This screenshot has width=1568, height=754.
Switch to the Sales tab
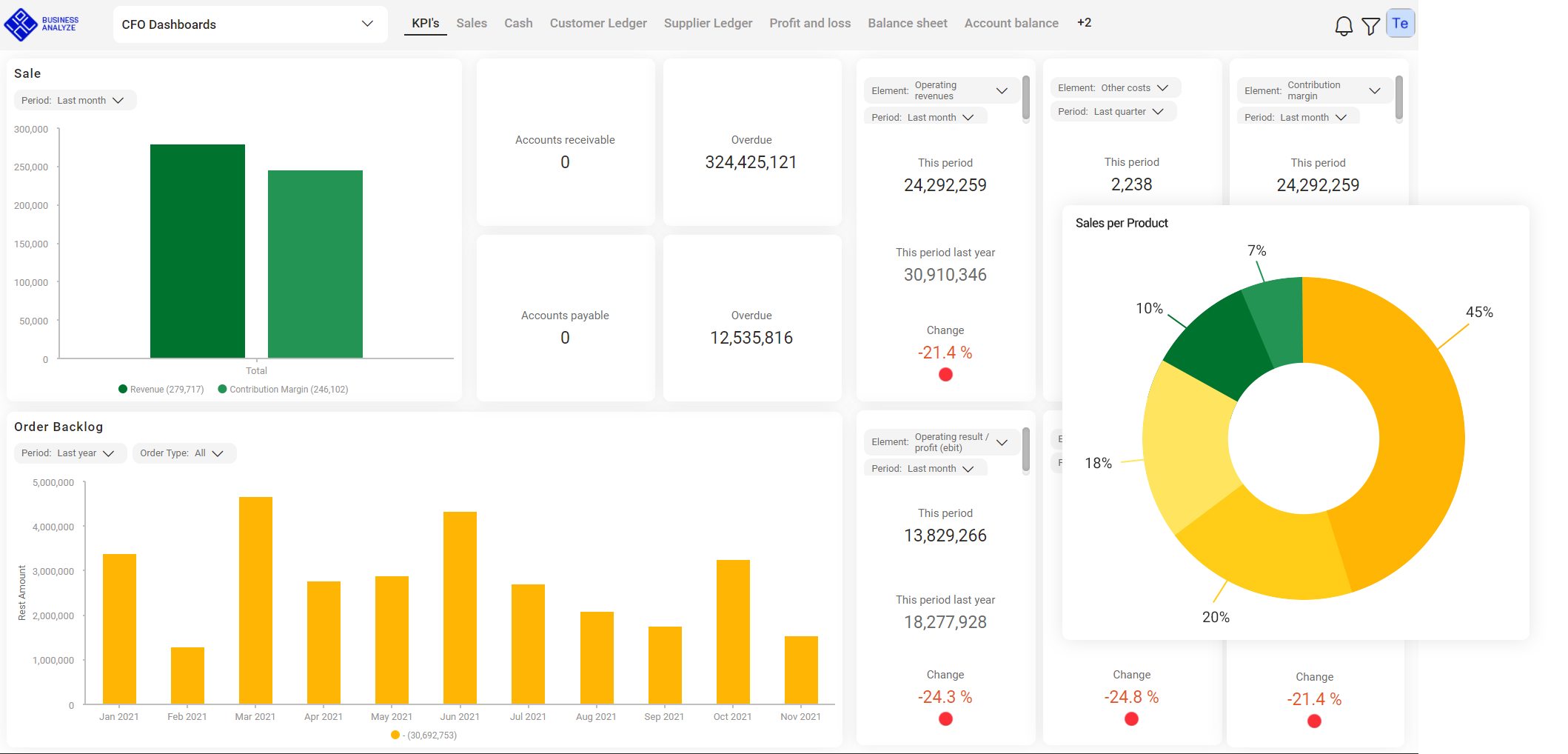(472, 23)
